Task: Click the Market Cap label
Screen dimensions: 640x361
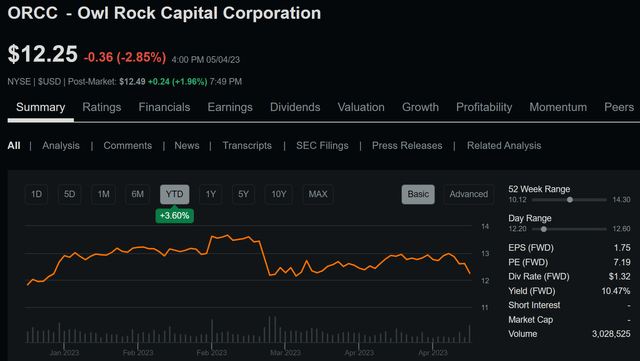Action: (531, 320)
